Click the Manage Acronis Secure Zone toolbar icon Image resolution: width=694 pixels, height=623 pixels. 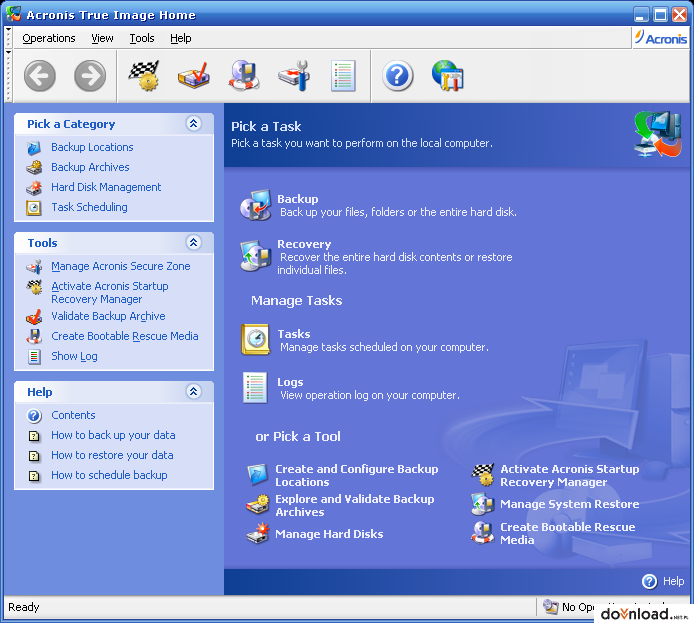[x=294, y=76]
